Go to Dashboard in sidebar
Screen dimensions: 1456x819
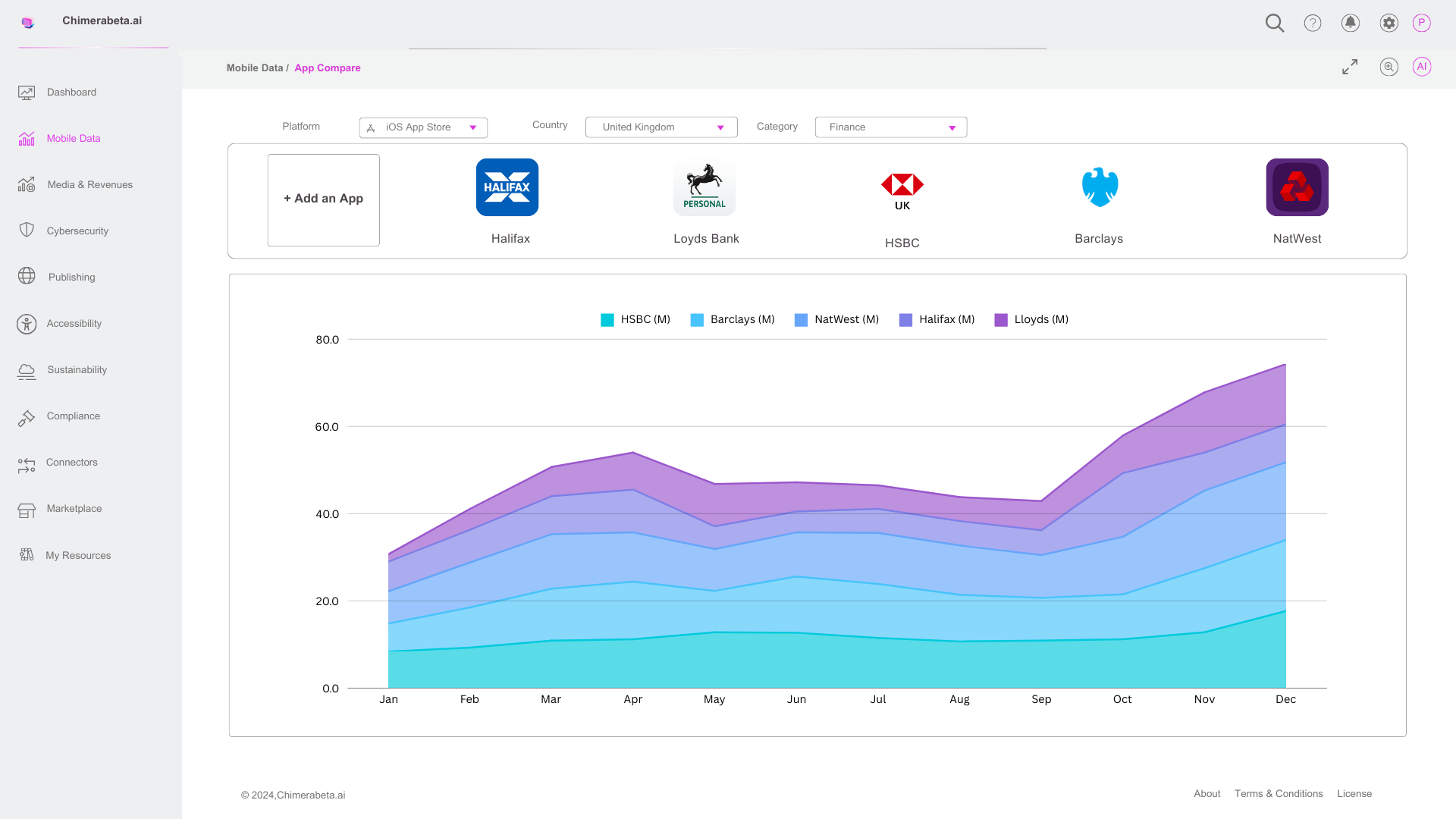[71, 93]
